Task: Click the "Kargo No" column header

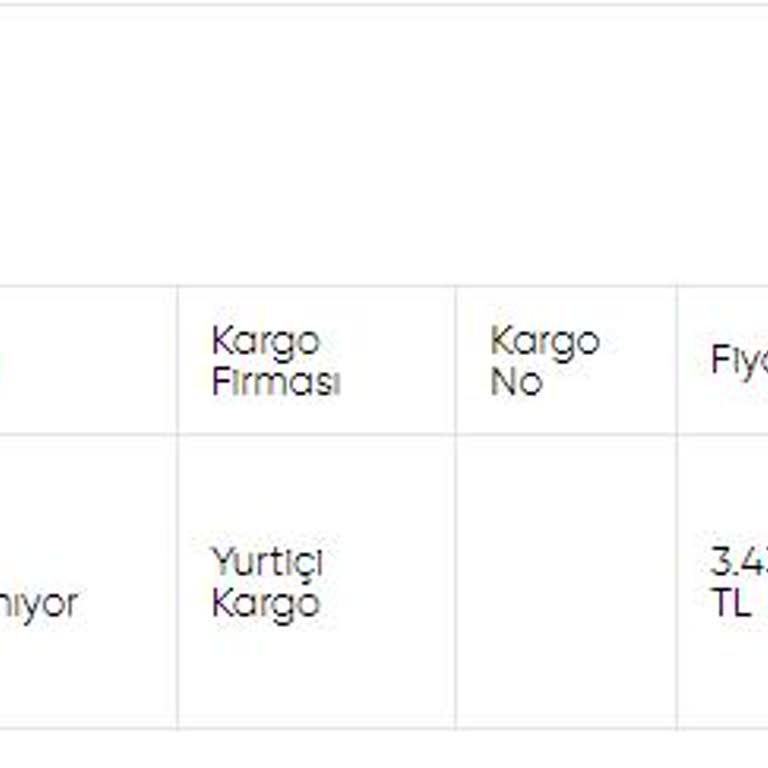Action: point(544,361)
